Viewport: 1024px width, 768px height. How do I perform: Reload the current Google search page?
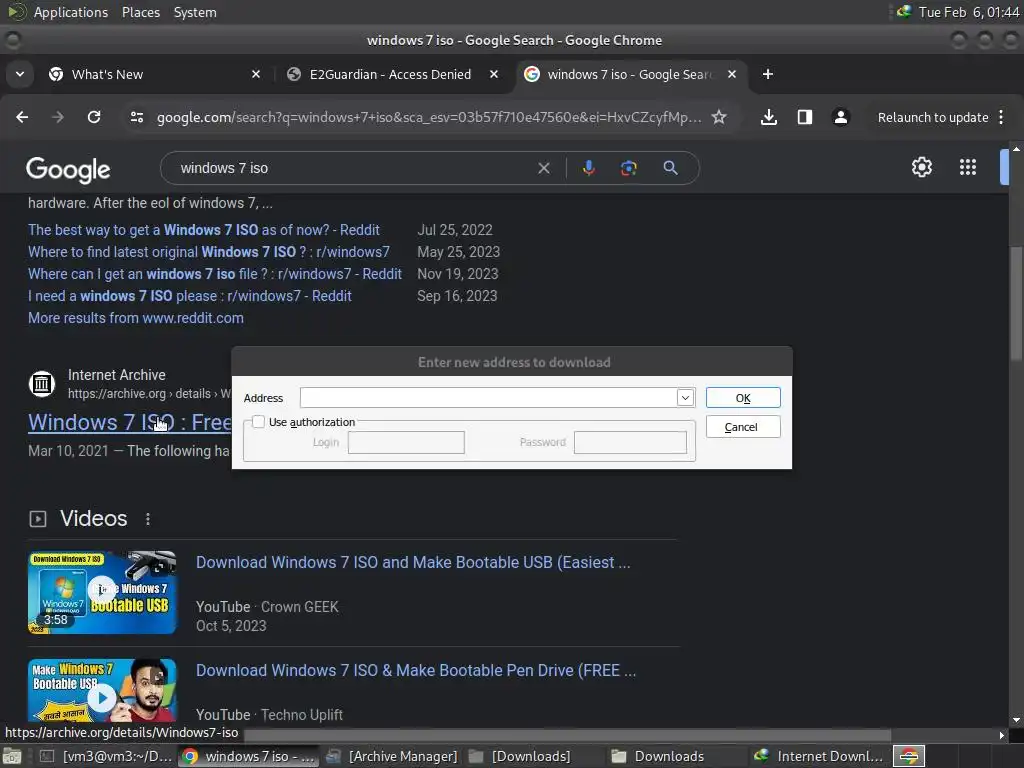pos(94,117)
